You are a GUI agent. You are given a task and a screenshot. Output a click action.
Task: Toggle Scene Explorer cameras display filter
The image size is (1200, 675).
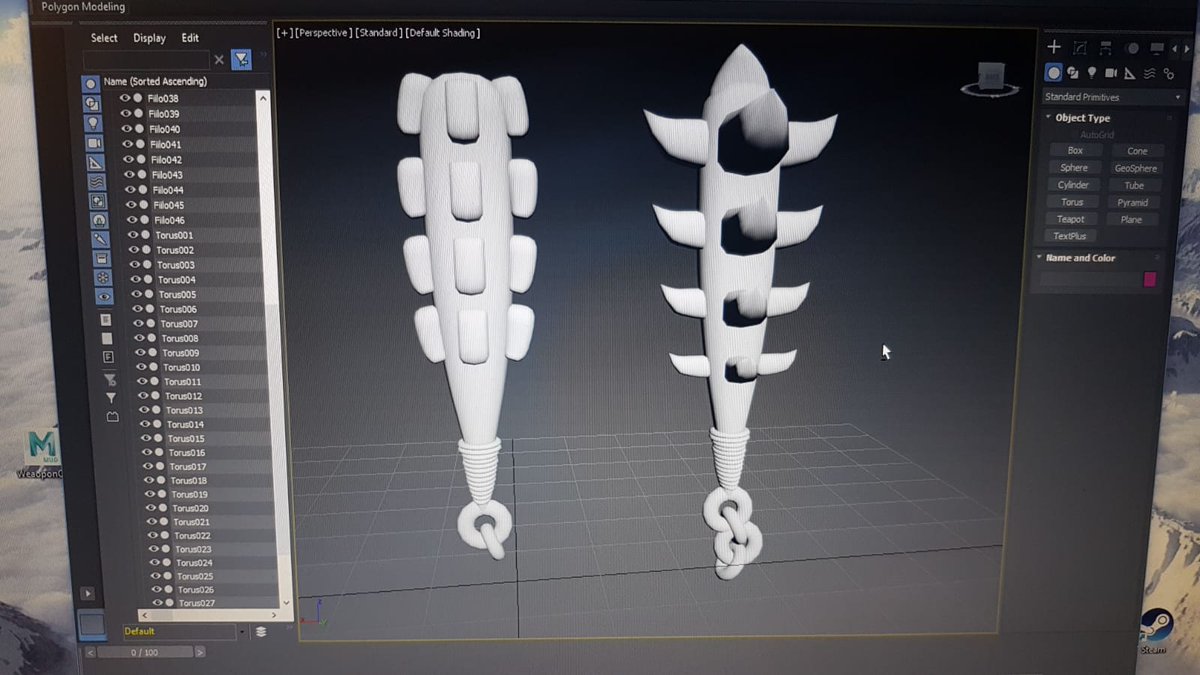pos(95,143)
